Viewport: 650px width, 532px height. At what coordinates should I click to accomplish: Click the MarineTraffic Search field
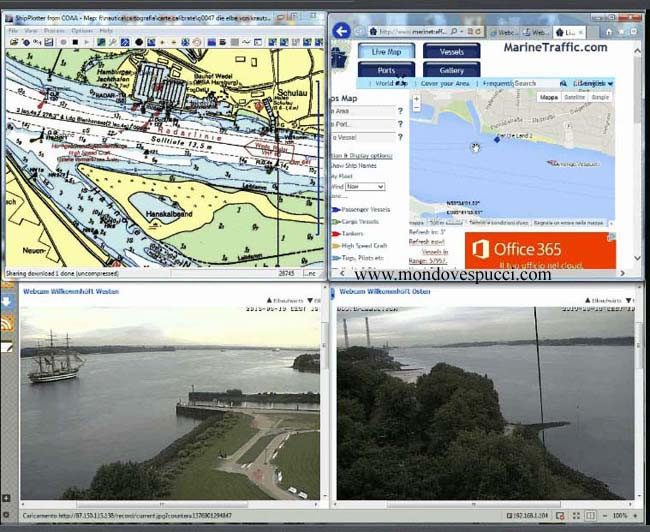click(x=536, y=83)
